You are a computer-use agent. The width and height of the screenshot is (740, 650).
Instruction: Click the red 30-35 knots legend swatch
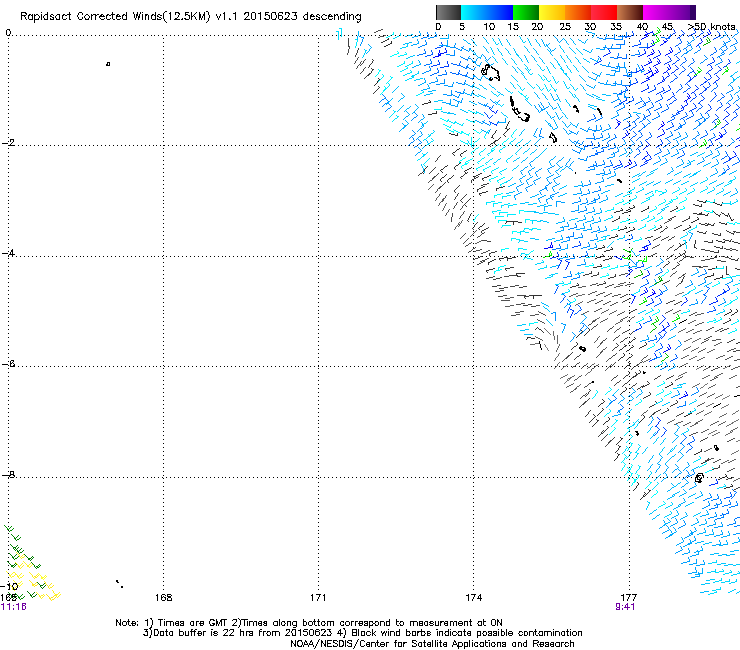point(604,12)
